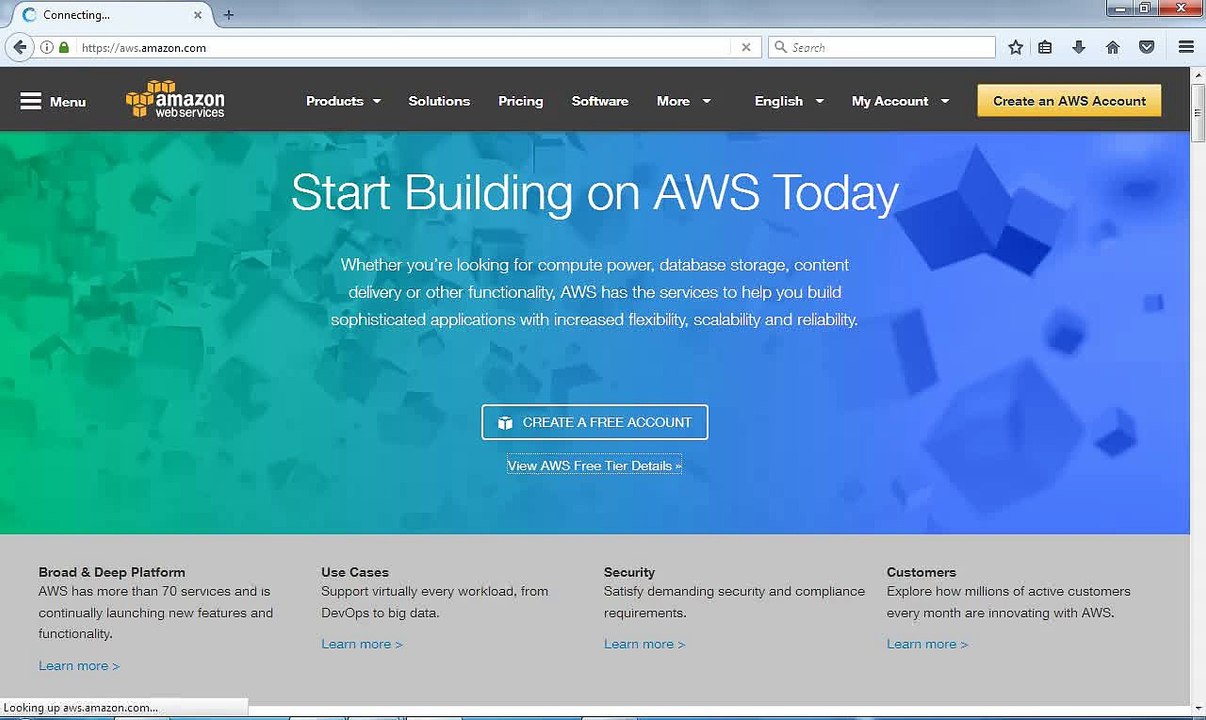Open Firefox hamburger menu icon

pyautogui.click(x=1186, y=47)
